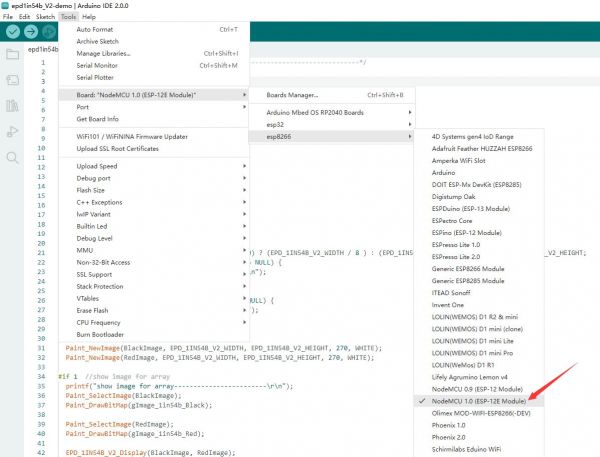Image resolution: width=600 pixels, height=457 pixels.
Task: Expand the Debug port submenu
Action: coord(154,178)
